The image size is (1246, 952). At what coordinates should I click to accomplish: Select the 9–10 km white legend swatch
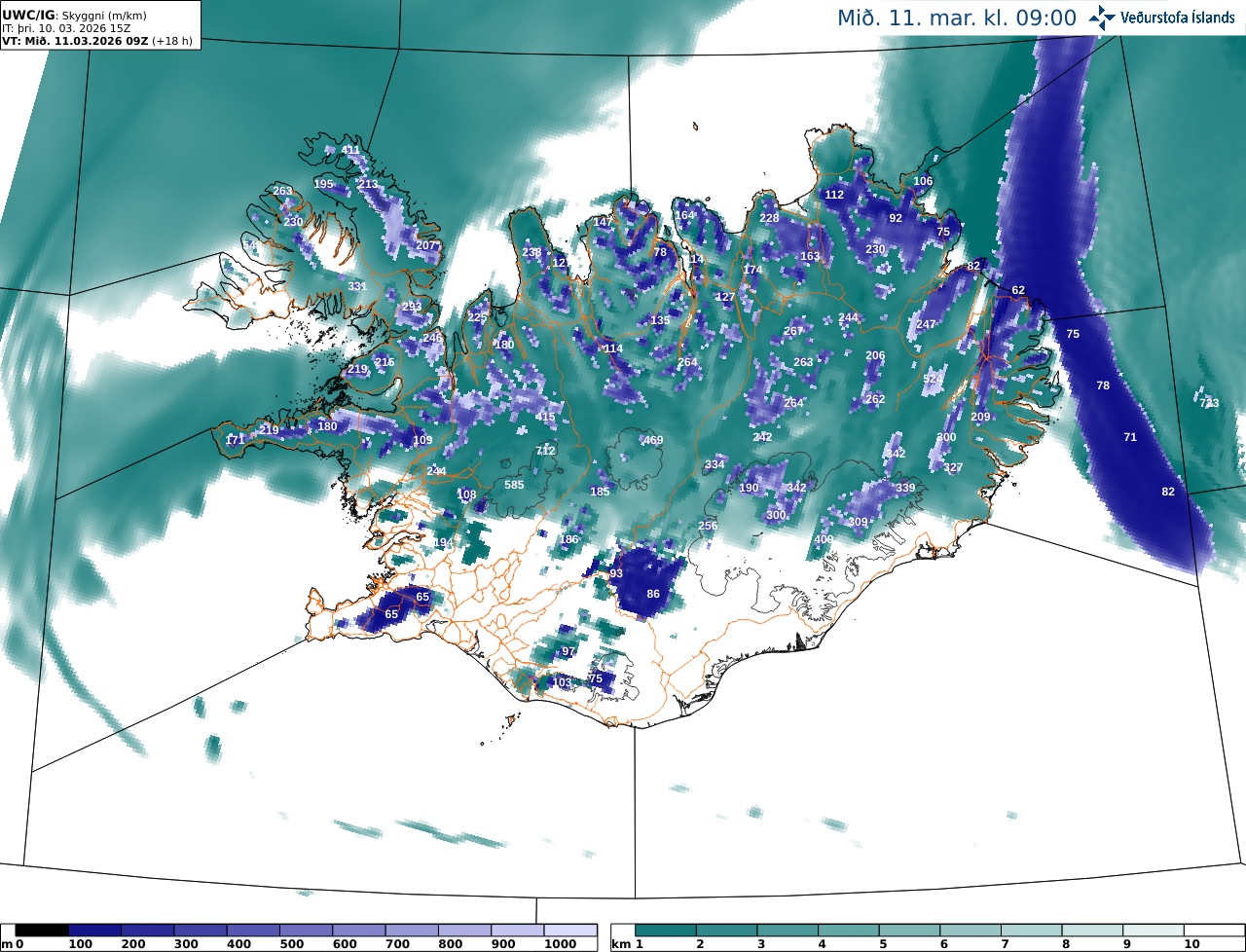click(x=1154, y=931)
